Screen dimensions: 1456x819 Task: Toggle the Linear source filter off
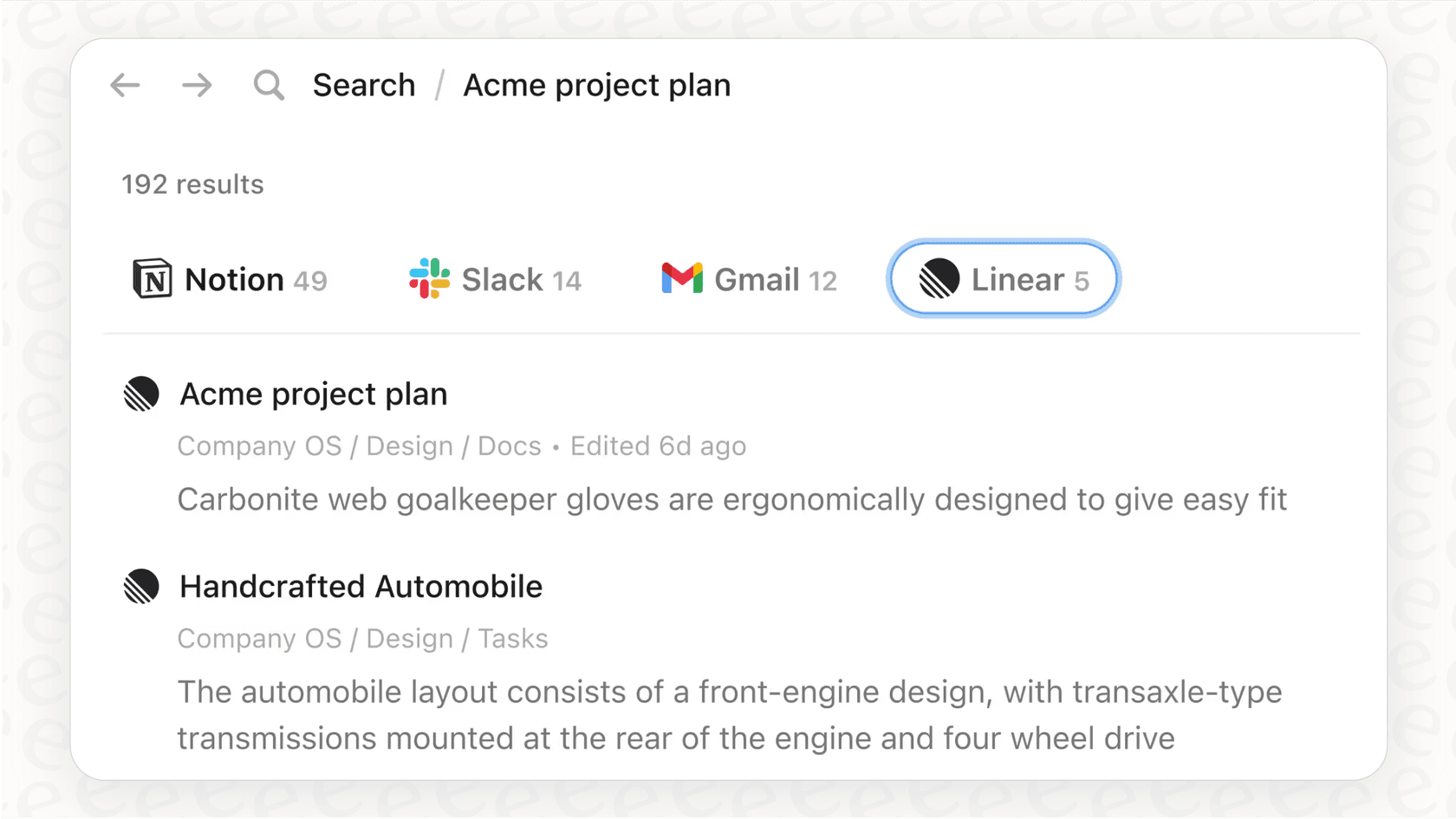pyautogui.click(x=1003, y=279)
